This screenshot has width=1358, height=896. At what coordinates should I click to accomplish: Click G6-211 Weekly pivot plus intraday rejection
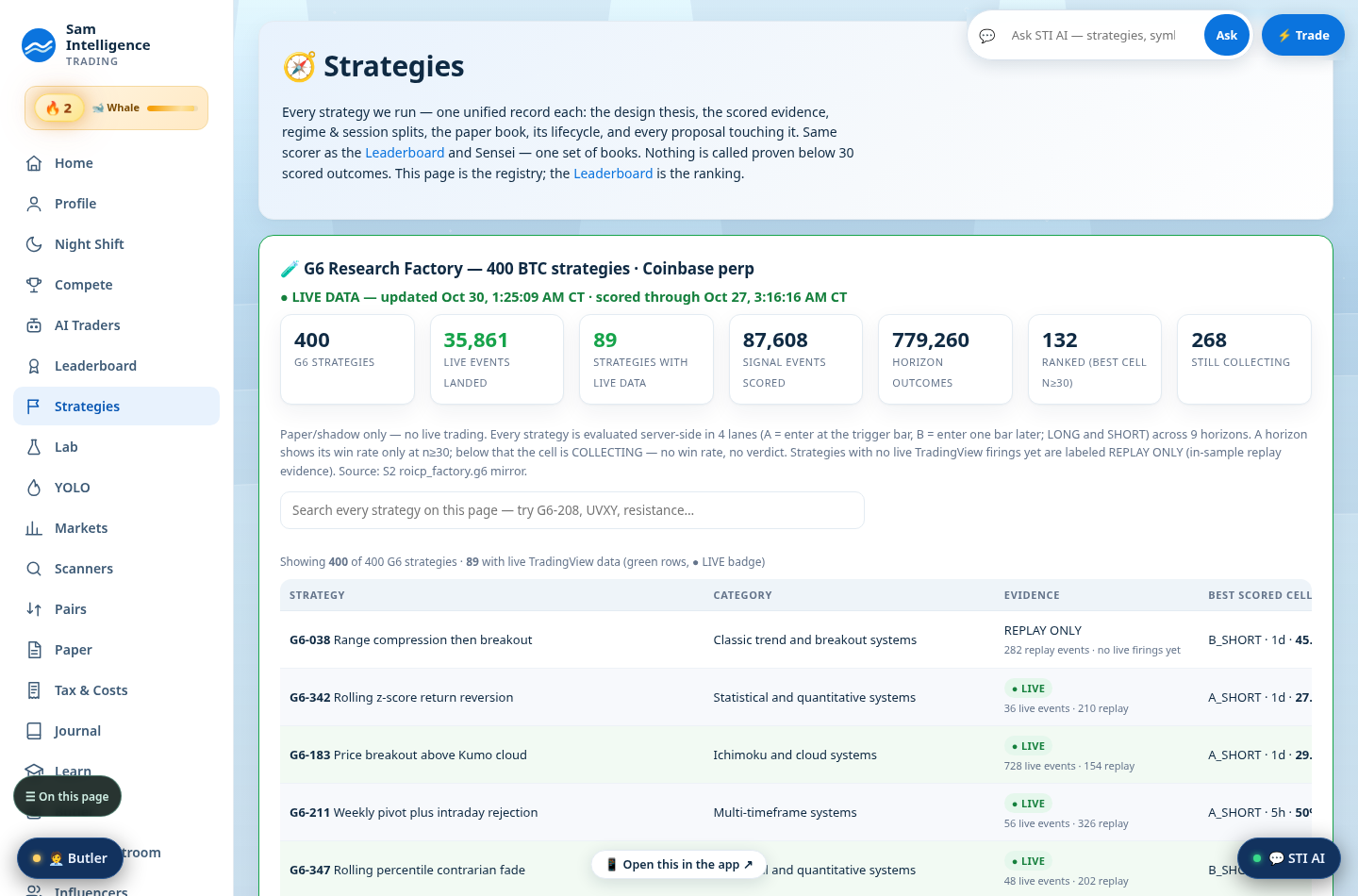tap(414, 812)
